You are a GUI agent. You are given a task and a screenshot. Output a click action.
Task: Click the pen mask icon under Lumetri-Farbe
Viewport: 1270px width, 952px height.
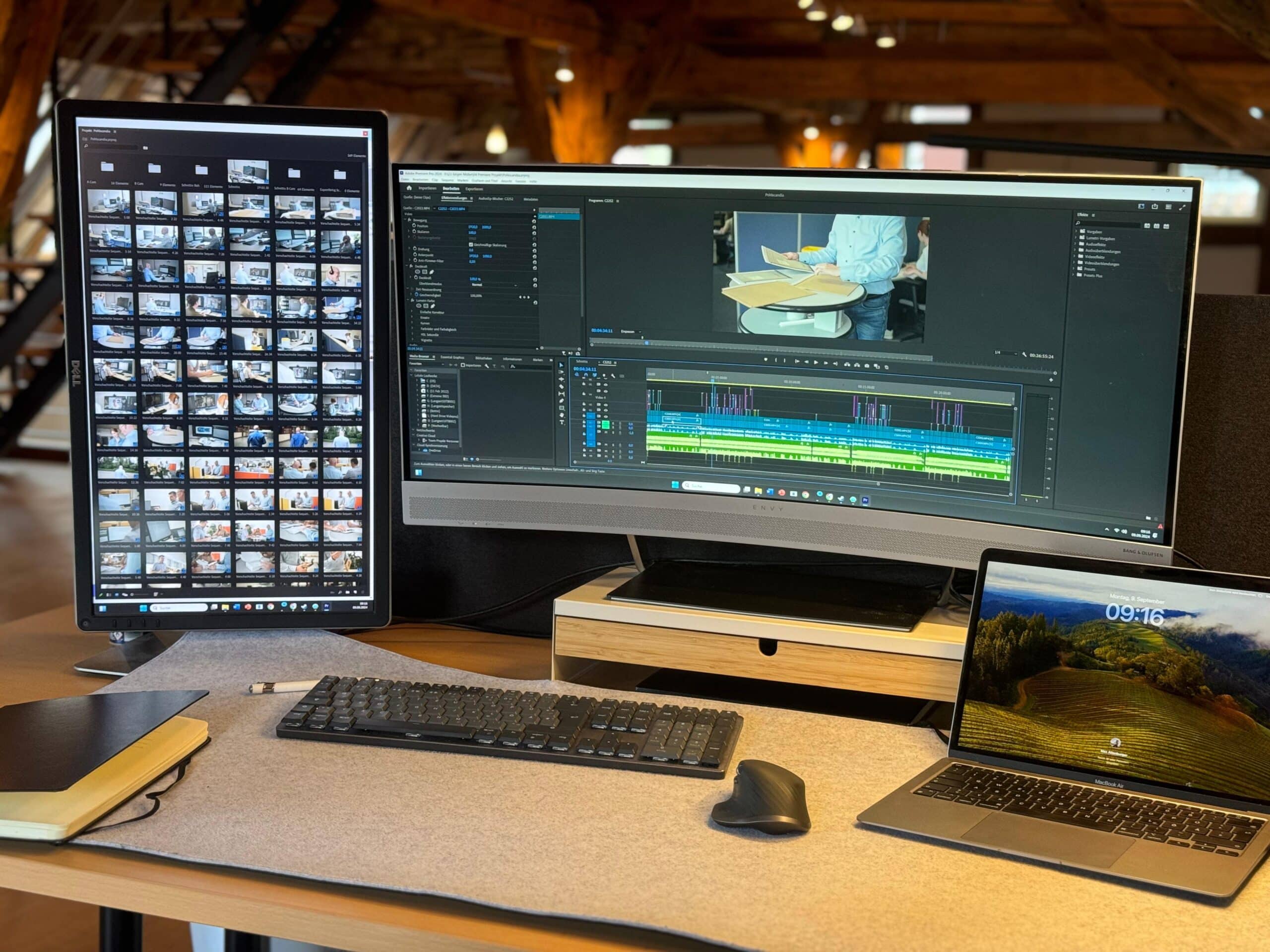433,306
